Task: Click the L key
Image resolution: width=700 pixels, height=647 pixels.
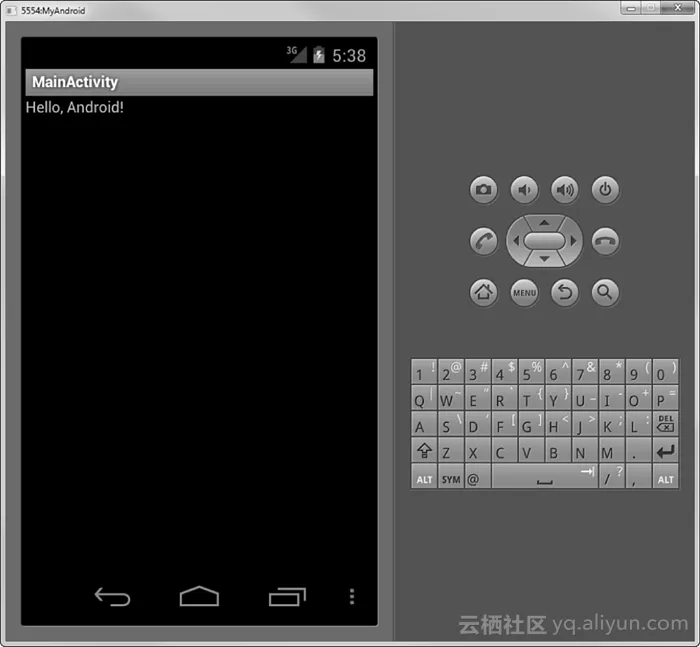Action: coord(638,424)
